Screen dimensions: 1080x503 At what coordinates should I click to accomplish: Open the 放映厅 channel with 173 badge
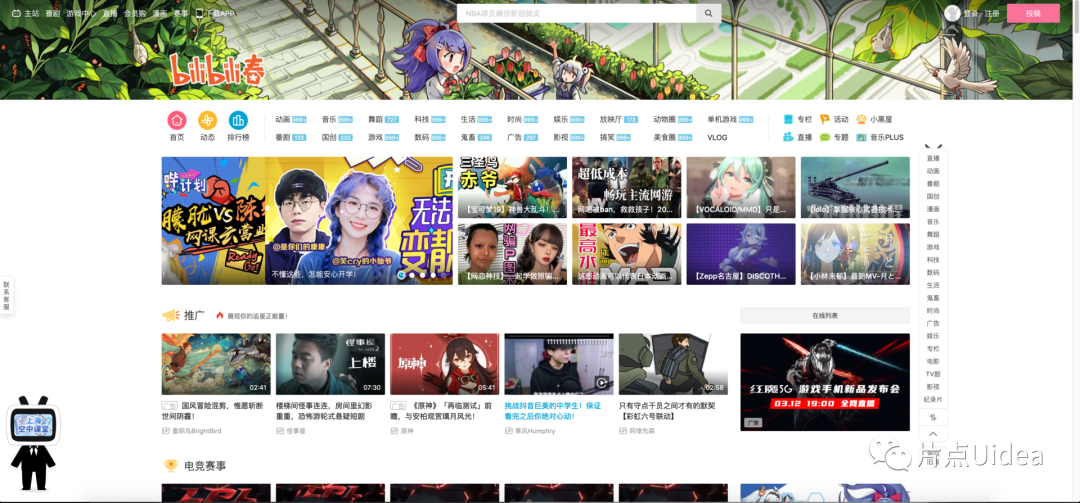coord(619,119)
